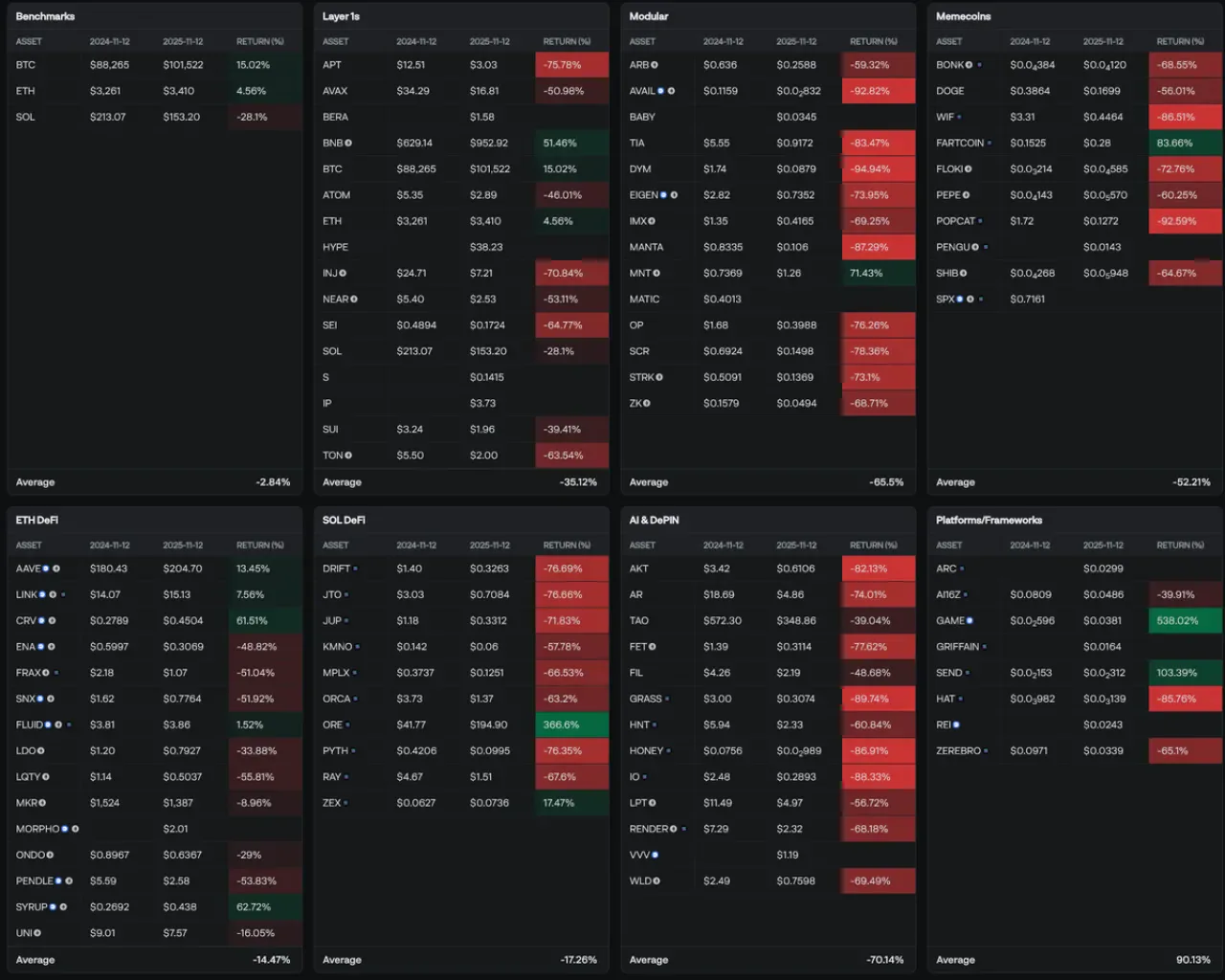
Task: Click the chain badge beside GAME
Action: coord(969,621)
